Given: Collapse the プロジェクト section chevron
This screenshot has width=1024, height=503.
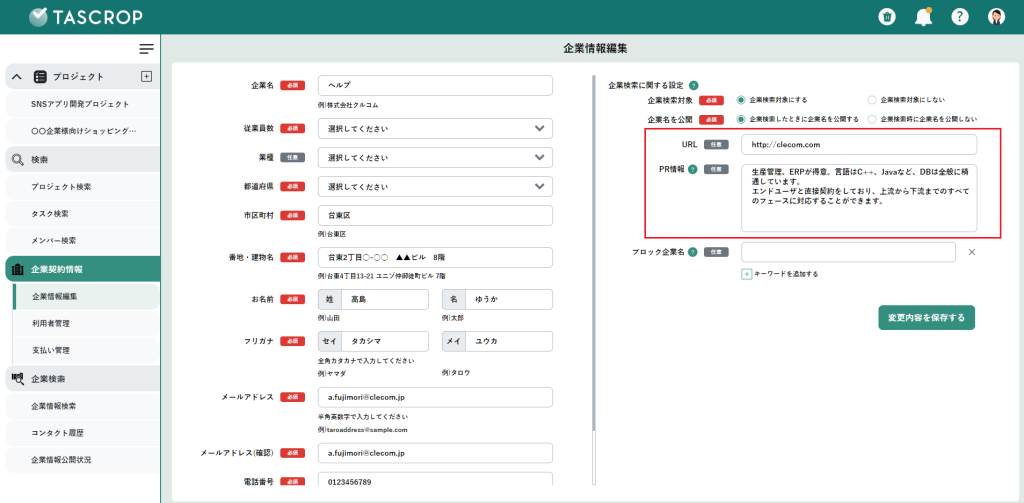Looking at the screenshot, I should [x=17, y=76].
